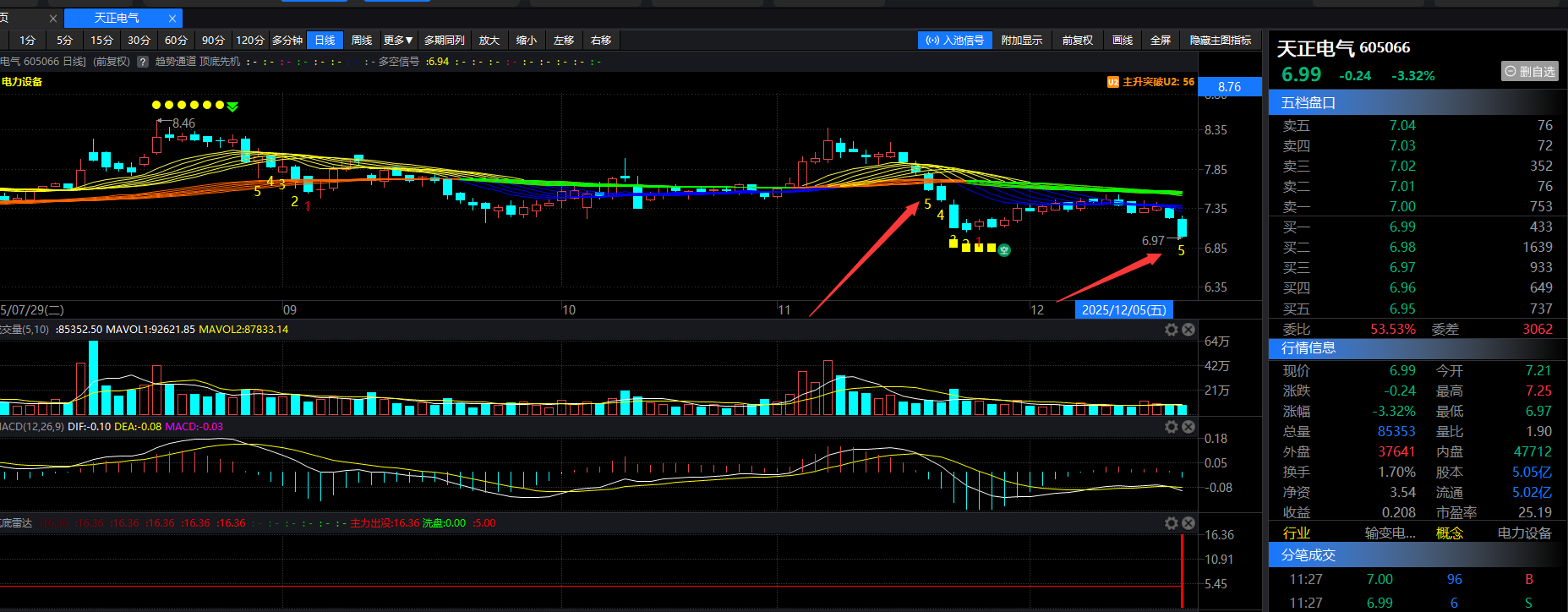
Task: Click the green down-arrow marker near 8.46
Action: coord(232,107)
